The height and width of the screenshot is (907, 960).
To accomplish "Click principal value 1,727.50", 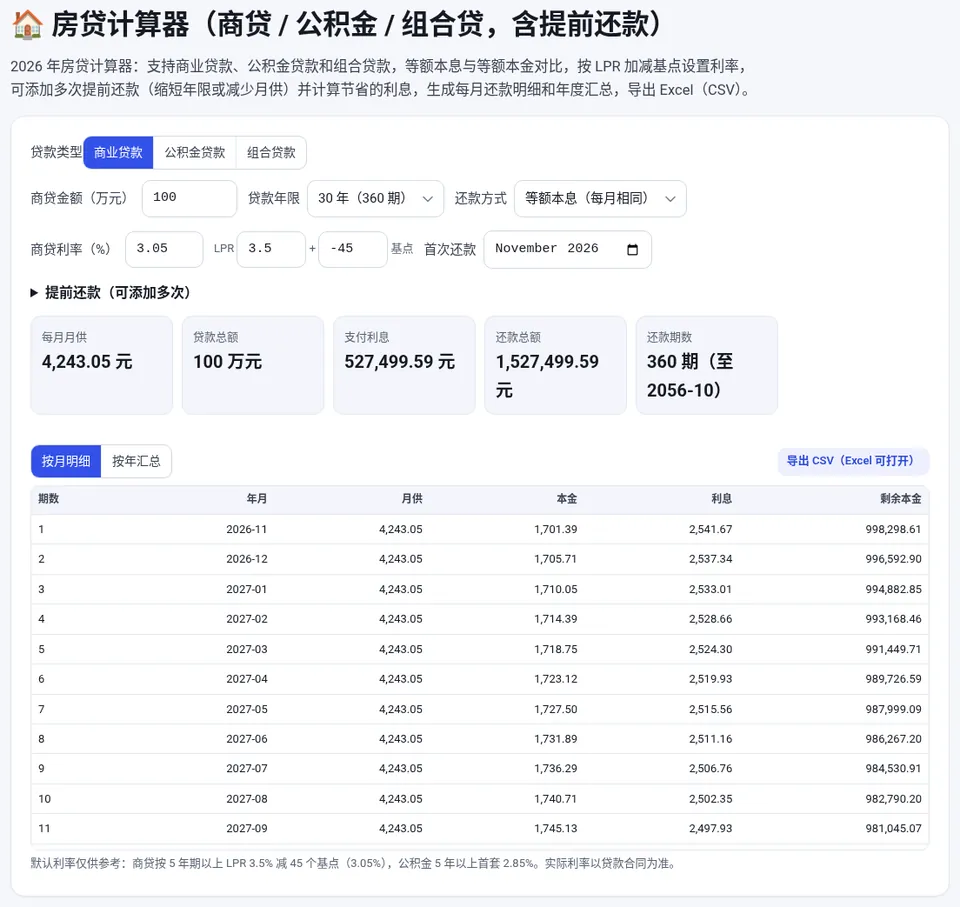I will click(556, 709).
